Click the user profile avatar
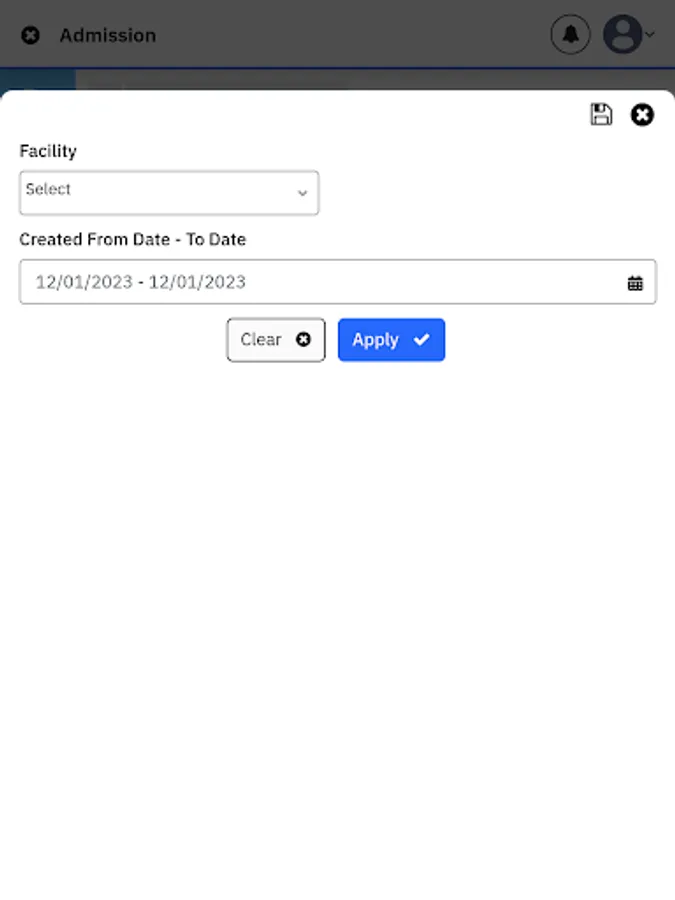Screen dimensions: 675x900 (623, 35)
